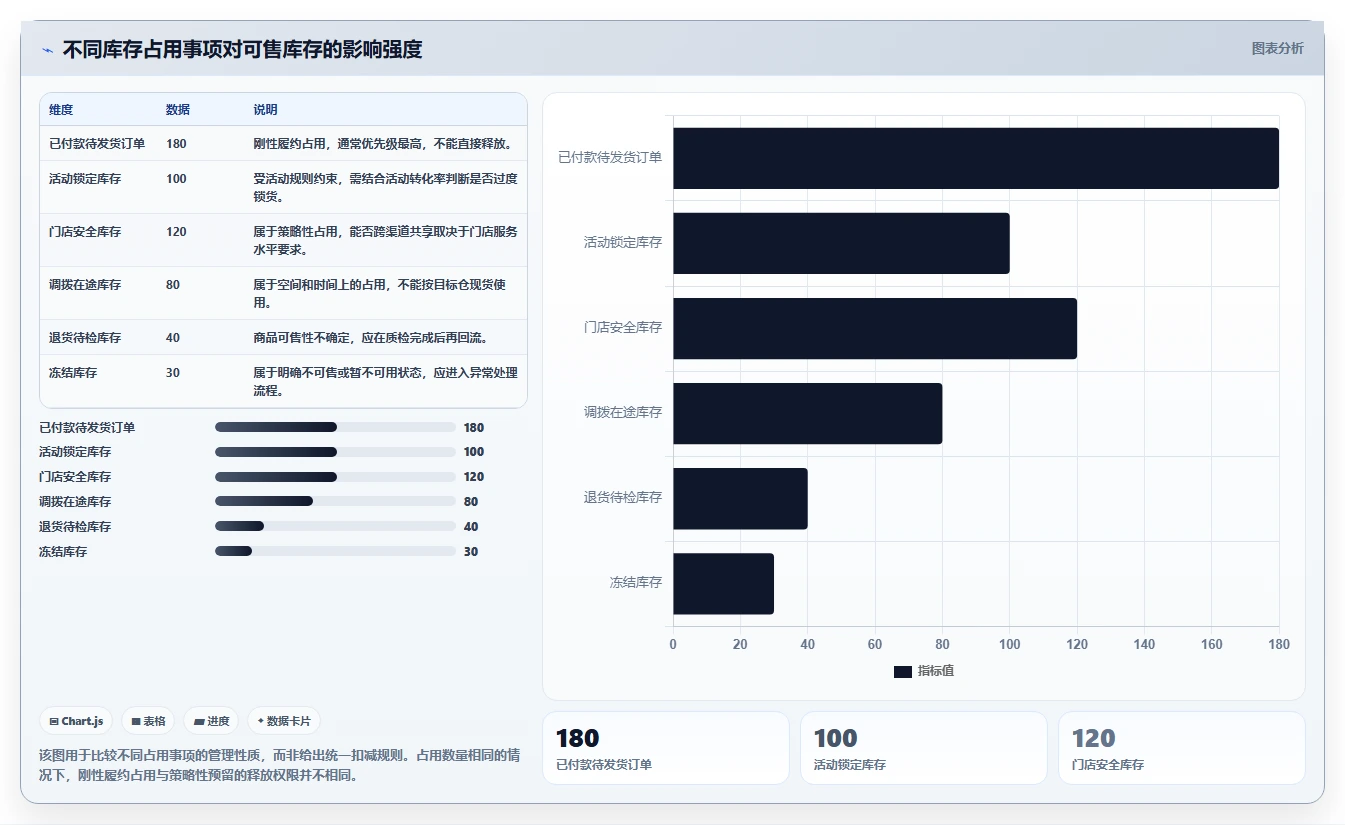The image size is (1345, 825).
Task: Click the 冻结库存 progress bar
Action: (335, 551)
